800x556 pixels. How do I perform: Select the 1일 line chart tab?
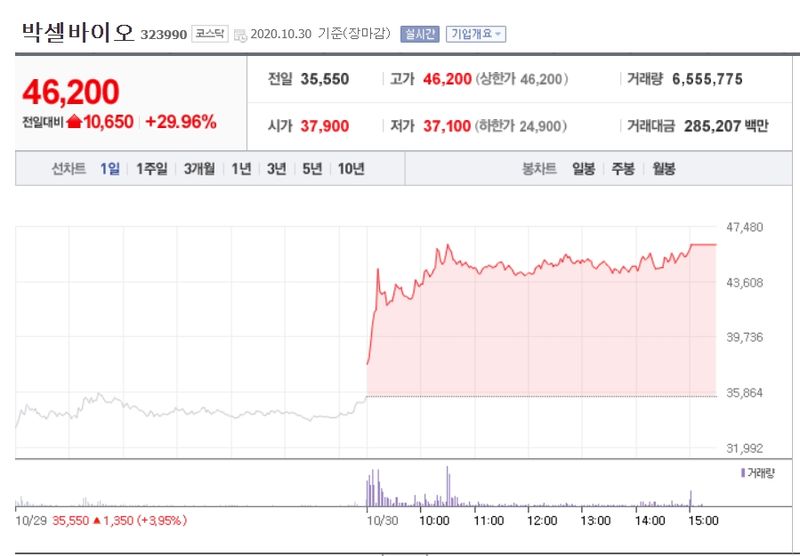pyautogui.click(x=110, y=169)
